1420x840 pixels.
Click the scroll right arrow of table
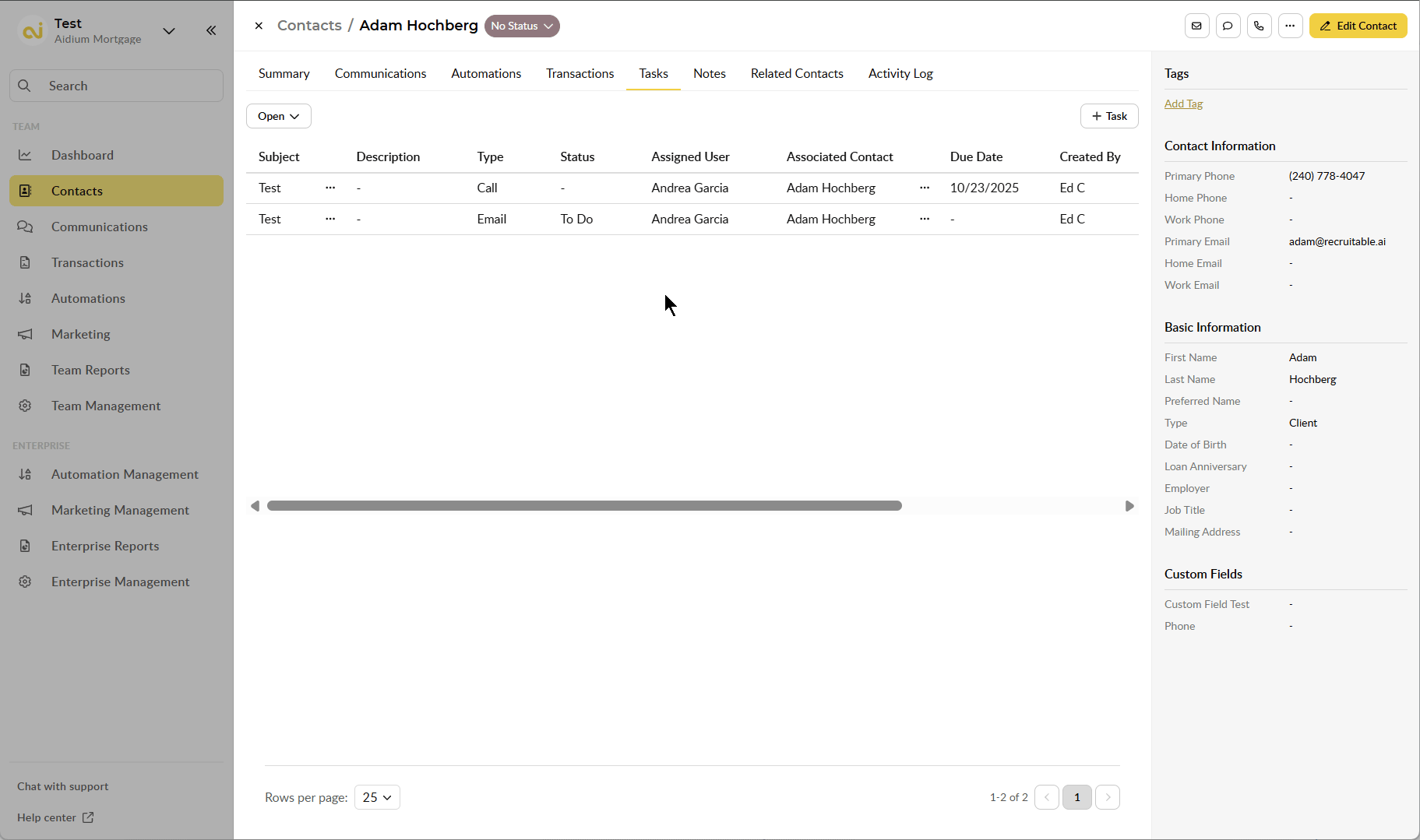pos(1129,506)
